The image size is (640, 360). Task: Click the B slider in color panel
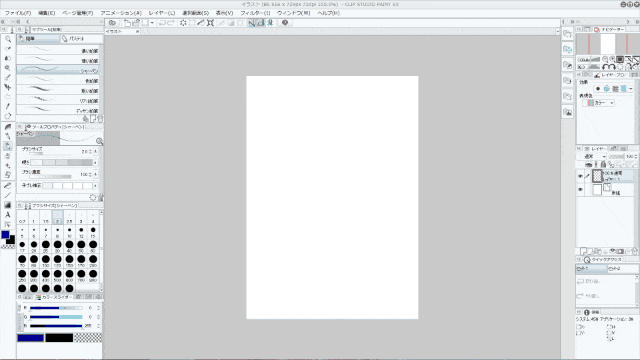[x=56, y=326]
